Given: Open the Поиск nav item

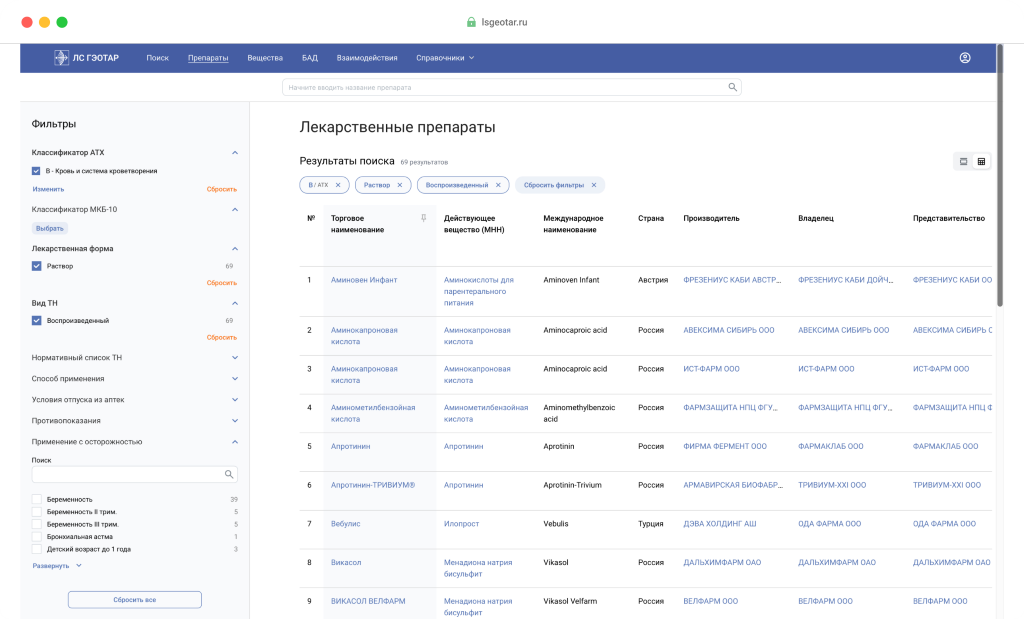Looking at the screenshot, I should click(x=157, y=58).
